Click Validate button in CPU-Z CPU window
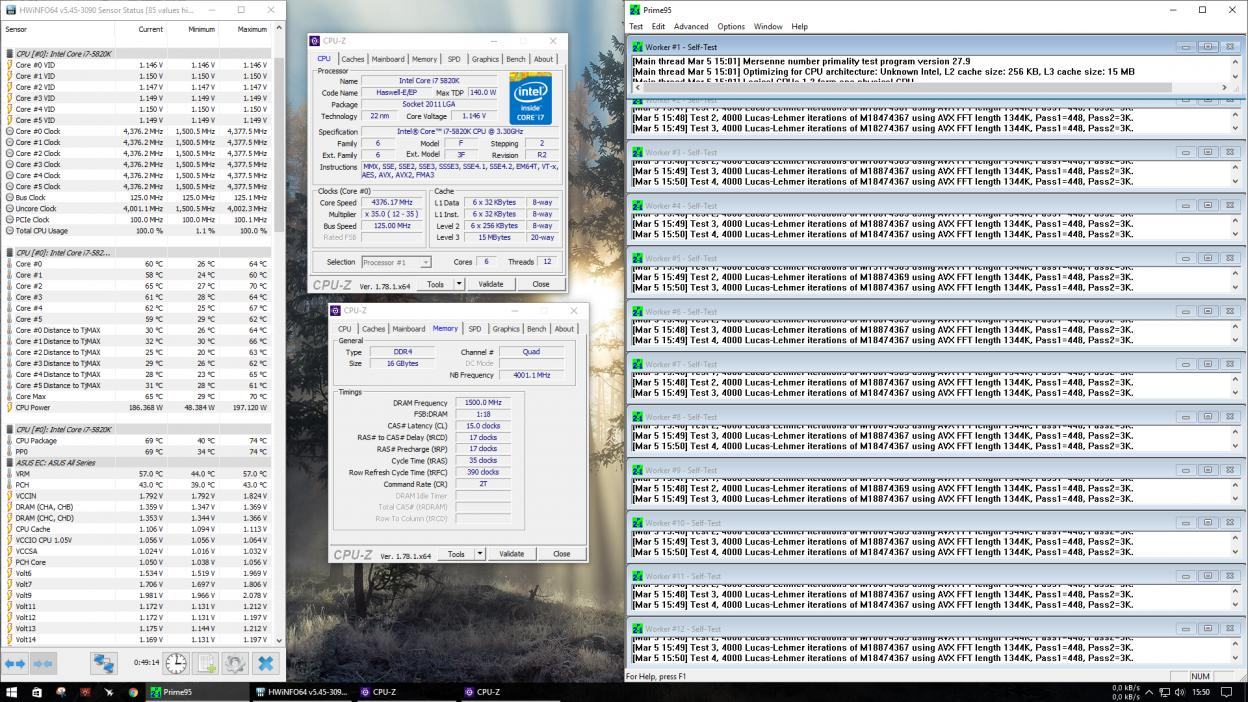1248x702 pixels. click(491, 284)
